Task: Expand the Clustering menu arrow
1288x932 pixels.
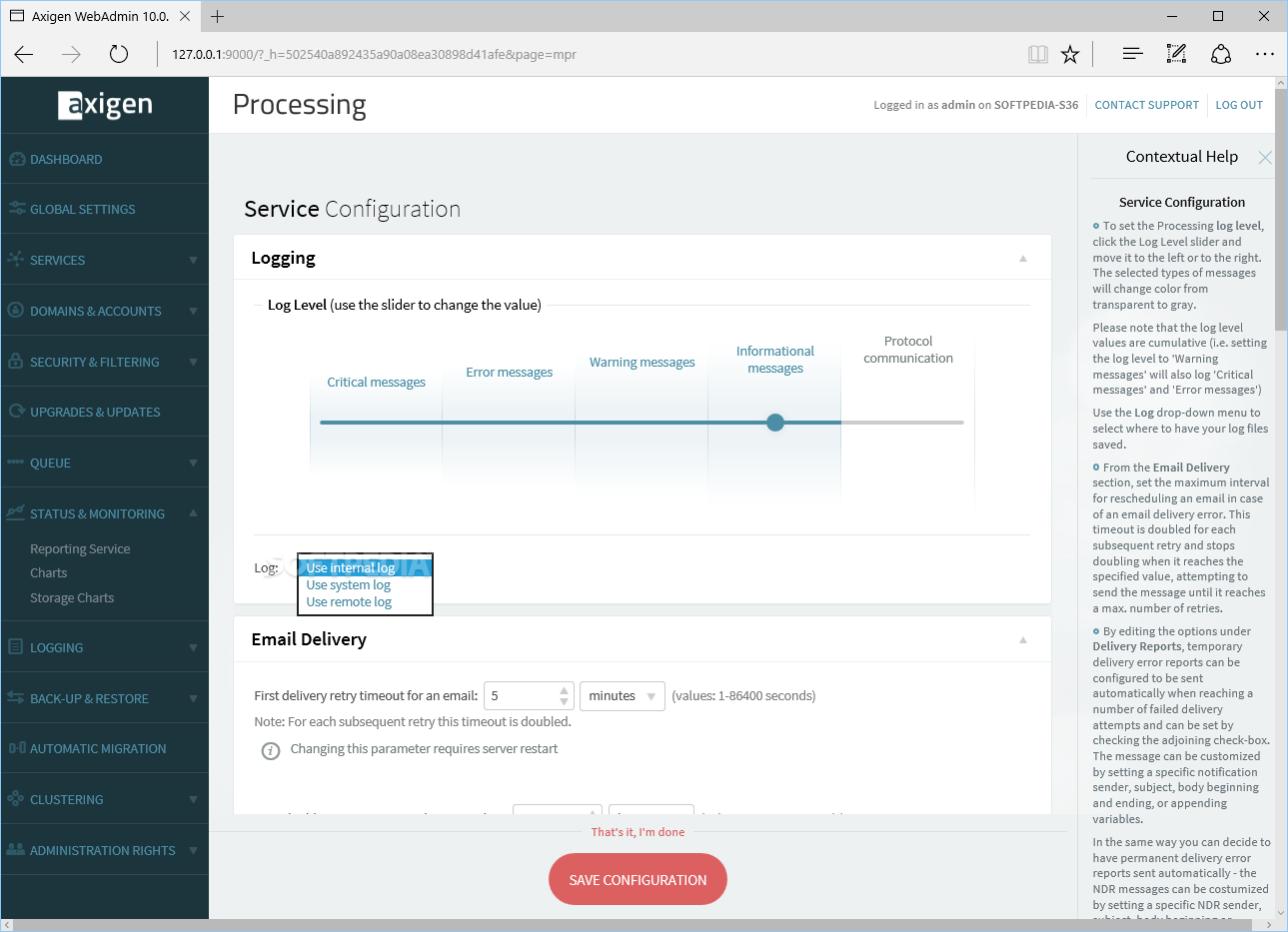Action: 193,800
